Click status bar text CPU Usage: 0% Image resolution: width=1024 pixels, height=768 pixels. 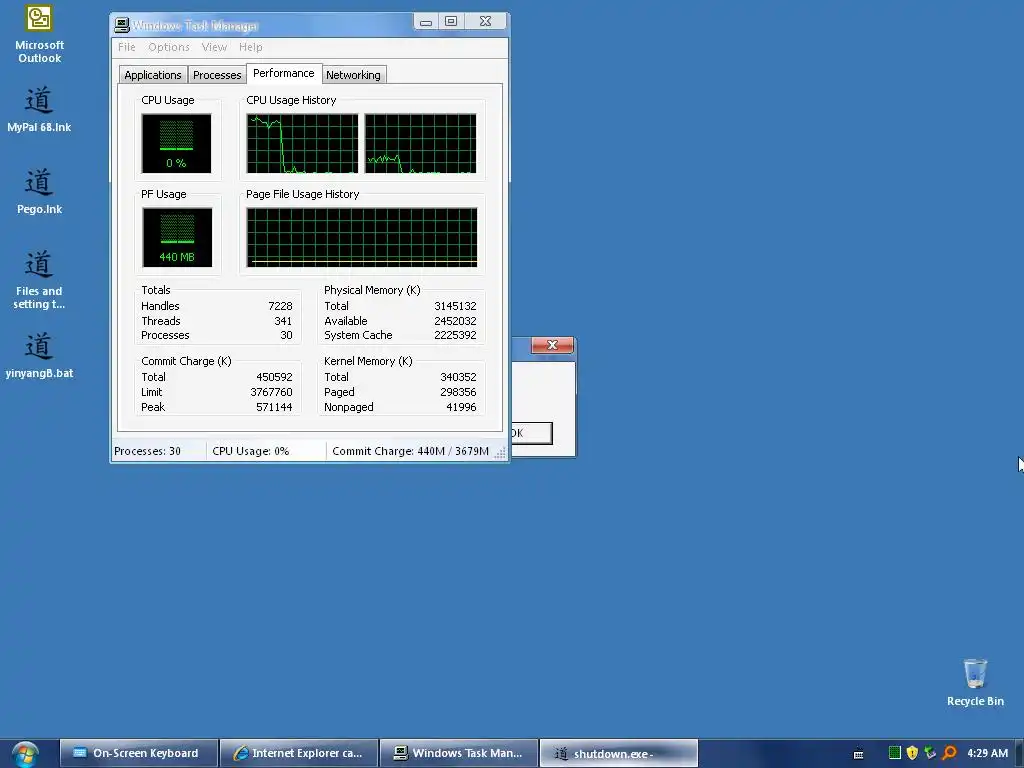coord(251,451)
